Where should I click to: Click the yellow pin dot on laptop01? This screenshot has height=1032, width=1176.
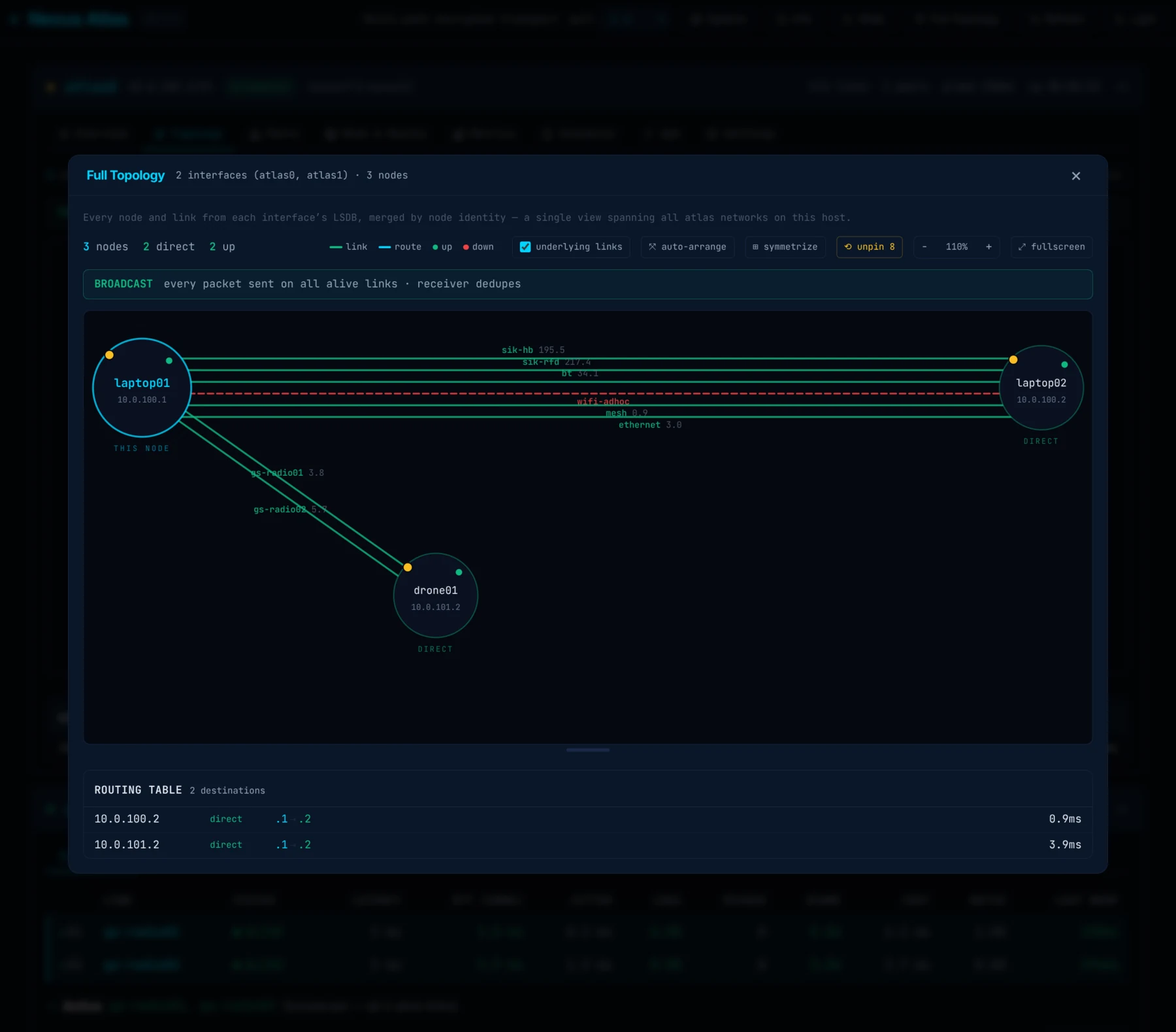coord(110,355)
